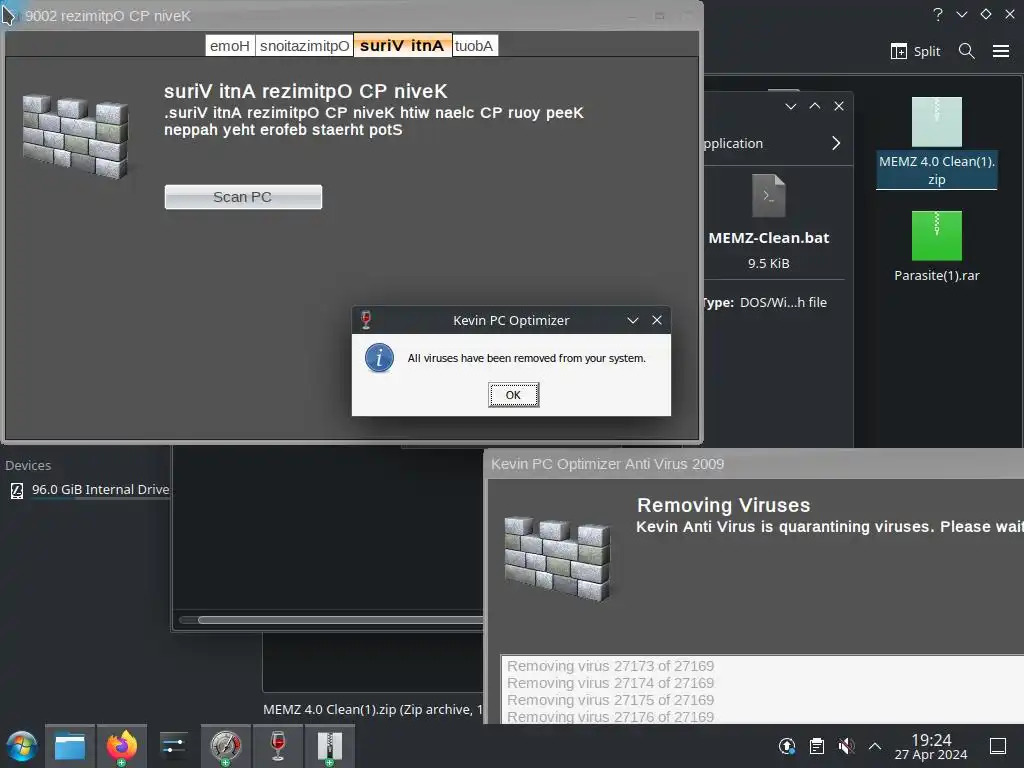Image resolution: width=1024 pixels, height=768 pixels.
Task: Open the archive manager in taskbar
Action: [330, 746]
